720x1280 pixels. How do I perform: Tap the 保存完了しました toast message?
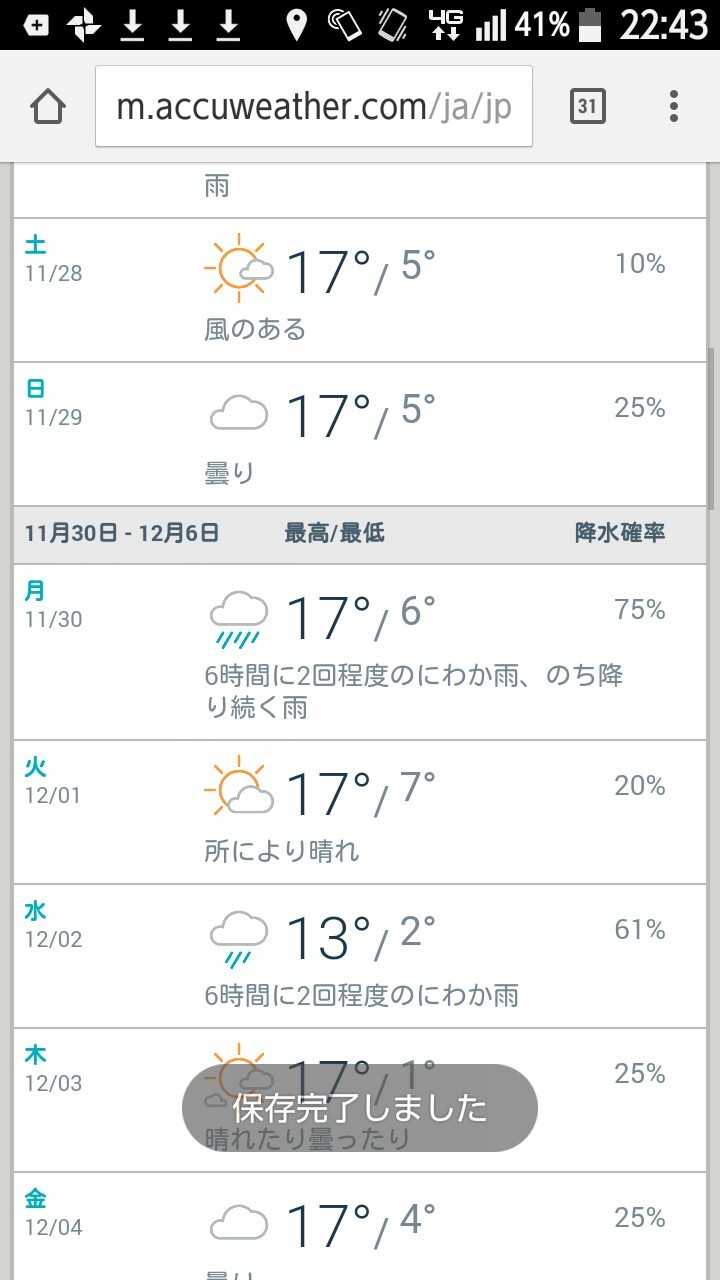pyautogui.click(x=360, y=1107)
